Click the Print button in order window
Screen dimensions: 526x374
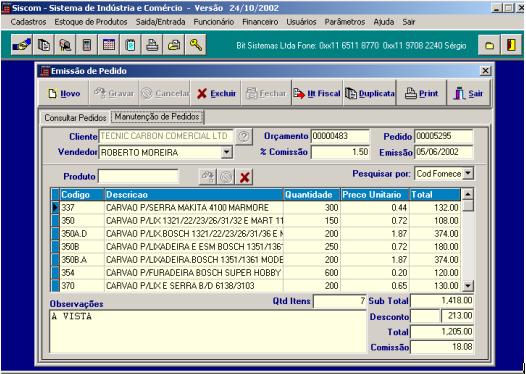click(x=422, y=93)
